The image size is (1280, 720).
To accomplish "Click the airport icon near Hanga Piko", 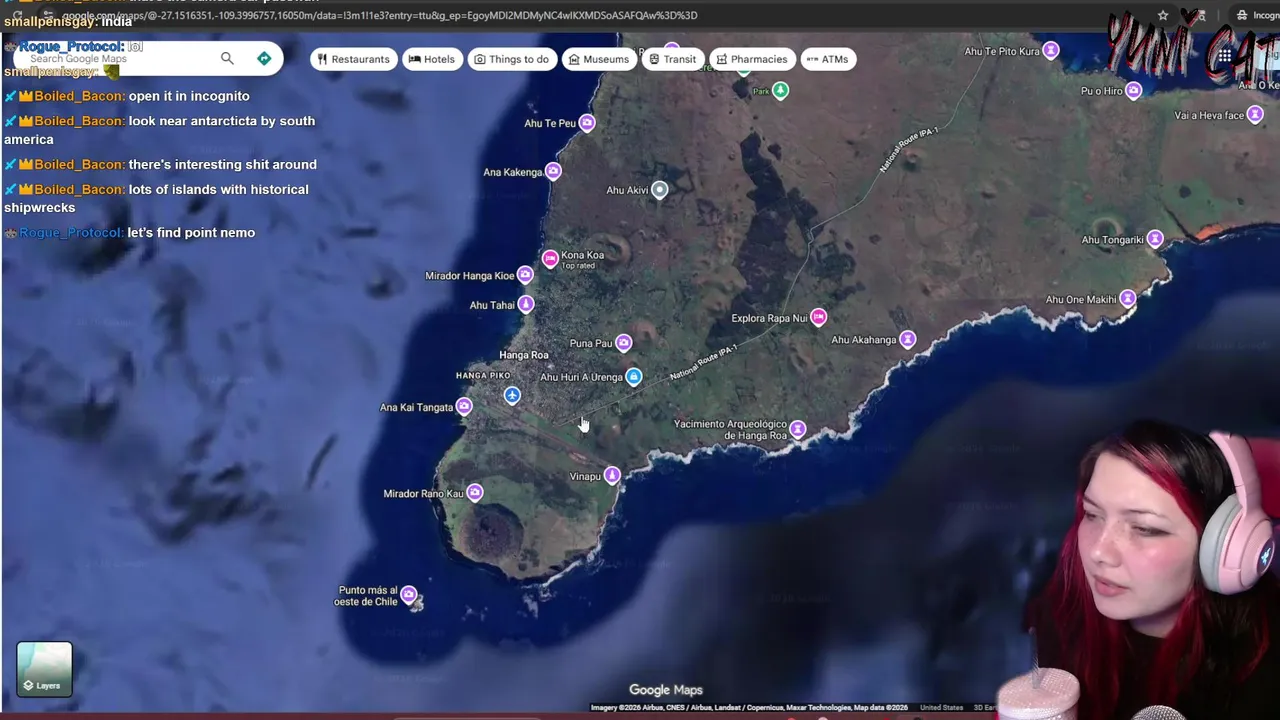I will (512, 395).
